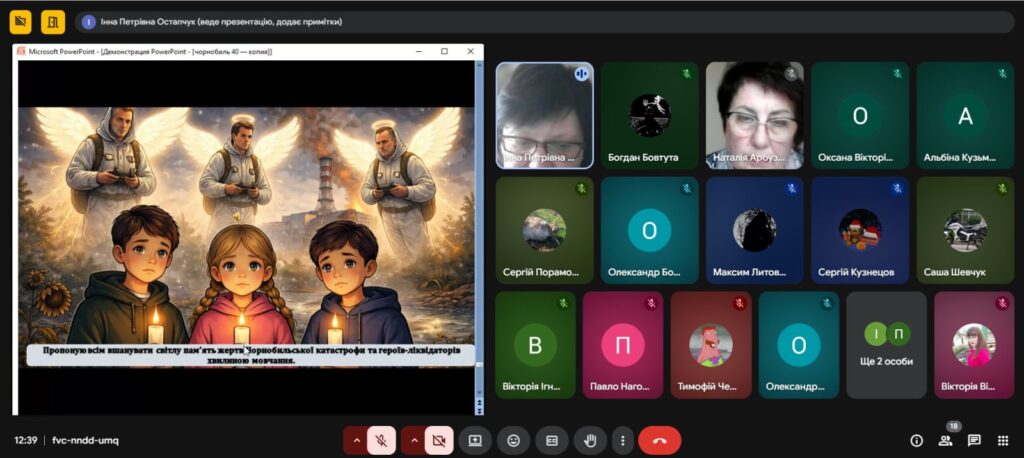Viewport: 1024px width, 458px height.
Task: Turn on the camera
Action: point(438,440)
